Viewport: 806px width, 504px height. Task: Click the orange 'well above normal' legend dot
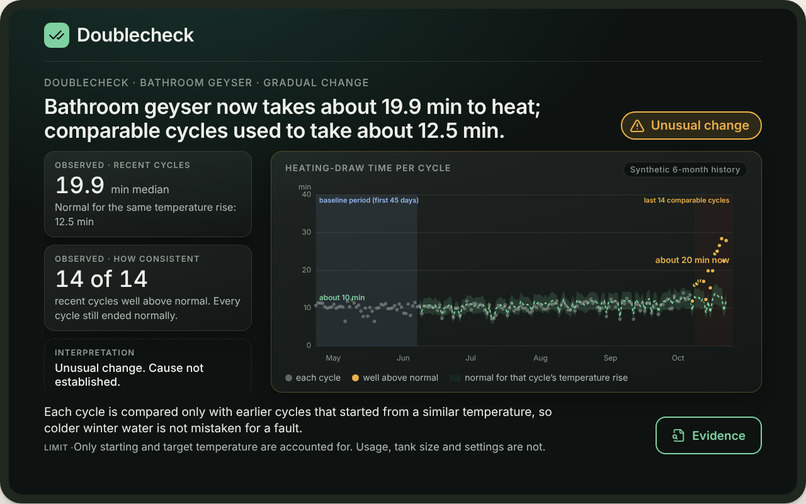tap(355, 378)
